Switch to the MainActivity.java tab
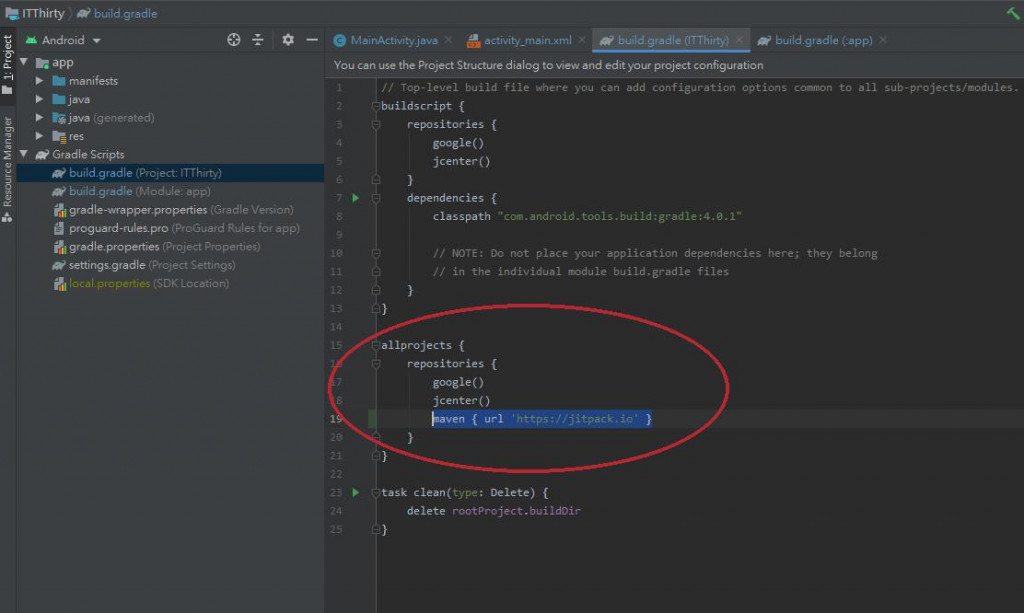This screenshot has width=1024, height=613. 393,40
